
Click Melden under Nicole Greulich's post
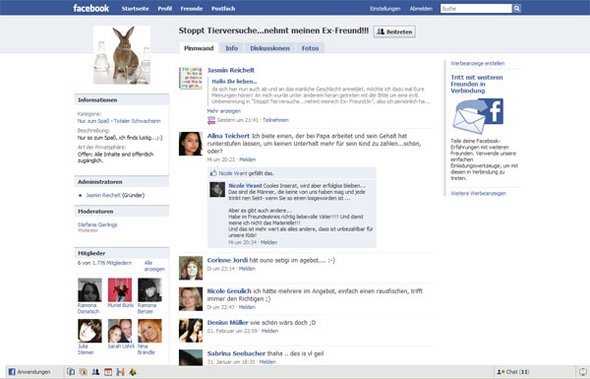[247, 307]
